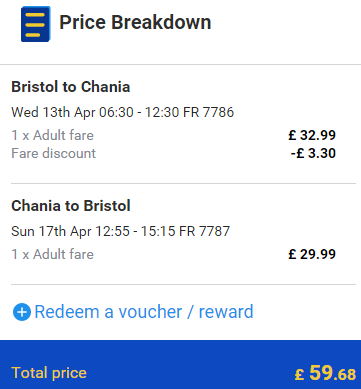Viewport: 361px width, 389px height.
Task: Click outbound flight details Wed 13th Apr
Action: click(123, 112)
